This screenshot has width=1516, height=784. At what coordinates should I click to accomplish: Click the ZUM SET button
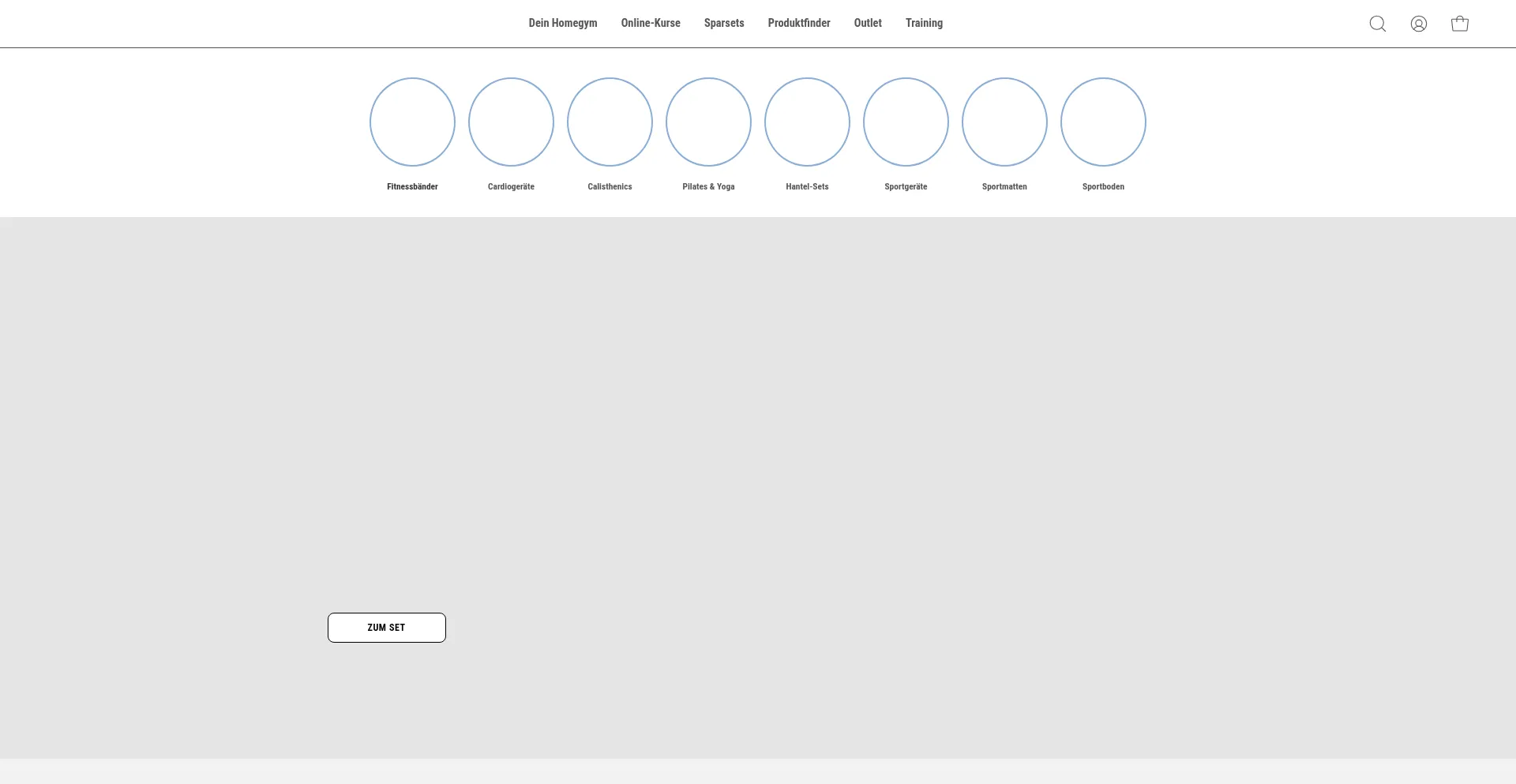click(387, 628)
